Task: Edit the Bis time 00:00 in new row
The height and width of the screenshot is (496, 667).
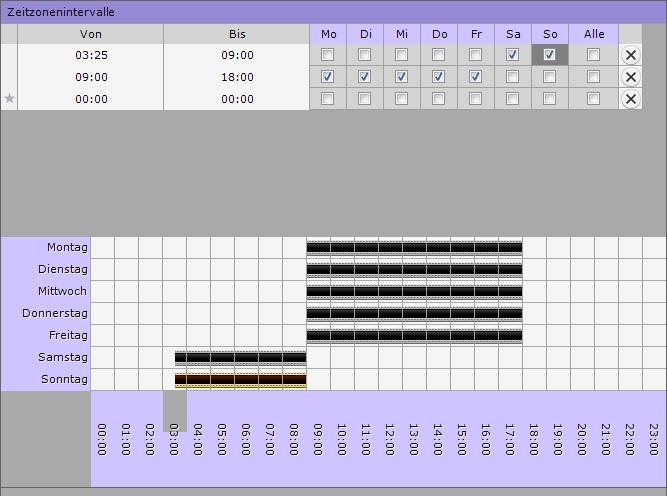Action: point(237,99)
